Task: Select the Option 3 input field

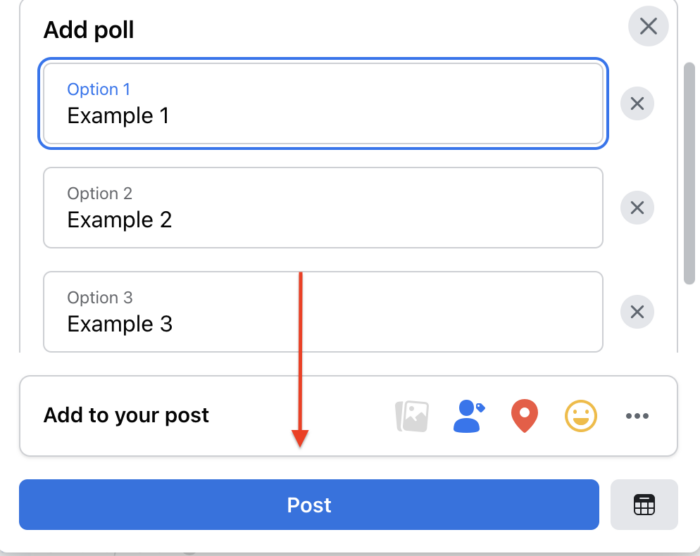Action: point(322,311)
